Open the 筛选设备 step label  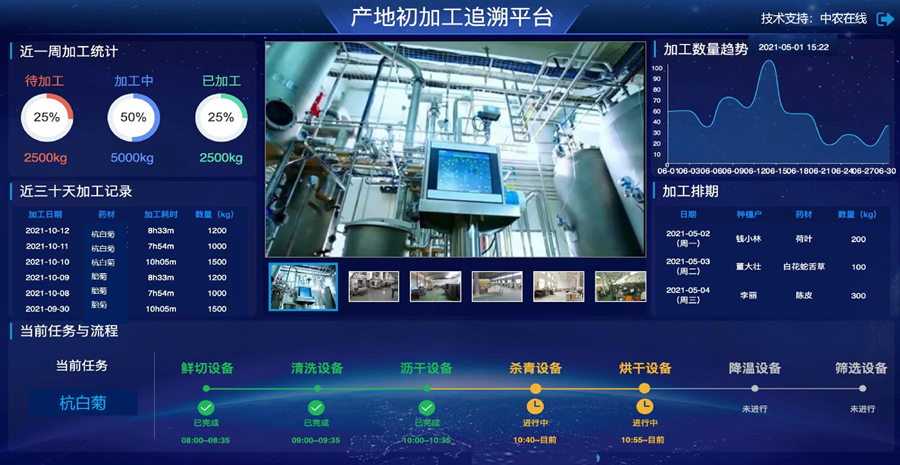(x=862, y=368)
